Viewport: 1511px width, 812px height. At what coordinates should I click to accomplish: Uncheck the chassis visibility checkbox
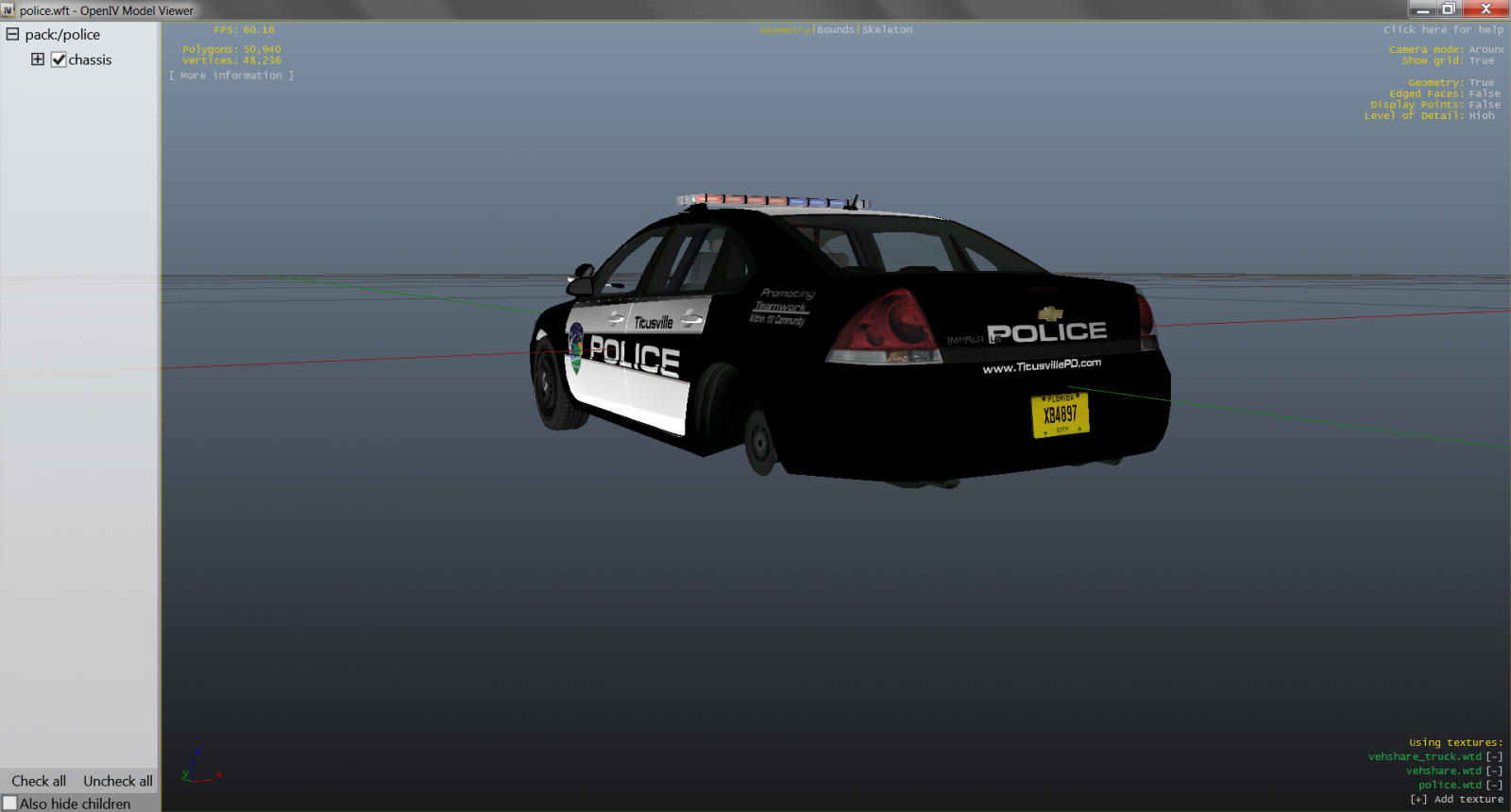coord(59,59)
